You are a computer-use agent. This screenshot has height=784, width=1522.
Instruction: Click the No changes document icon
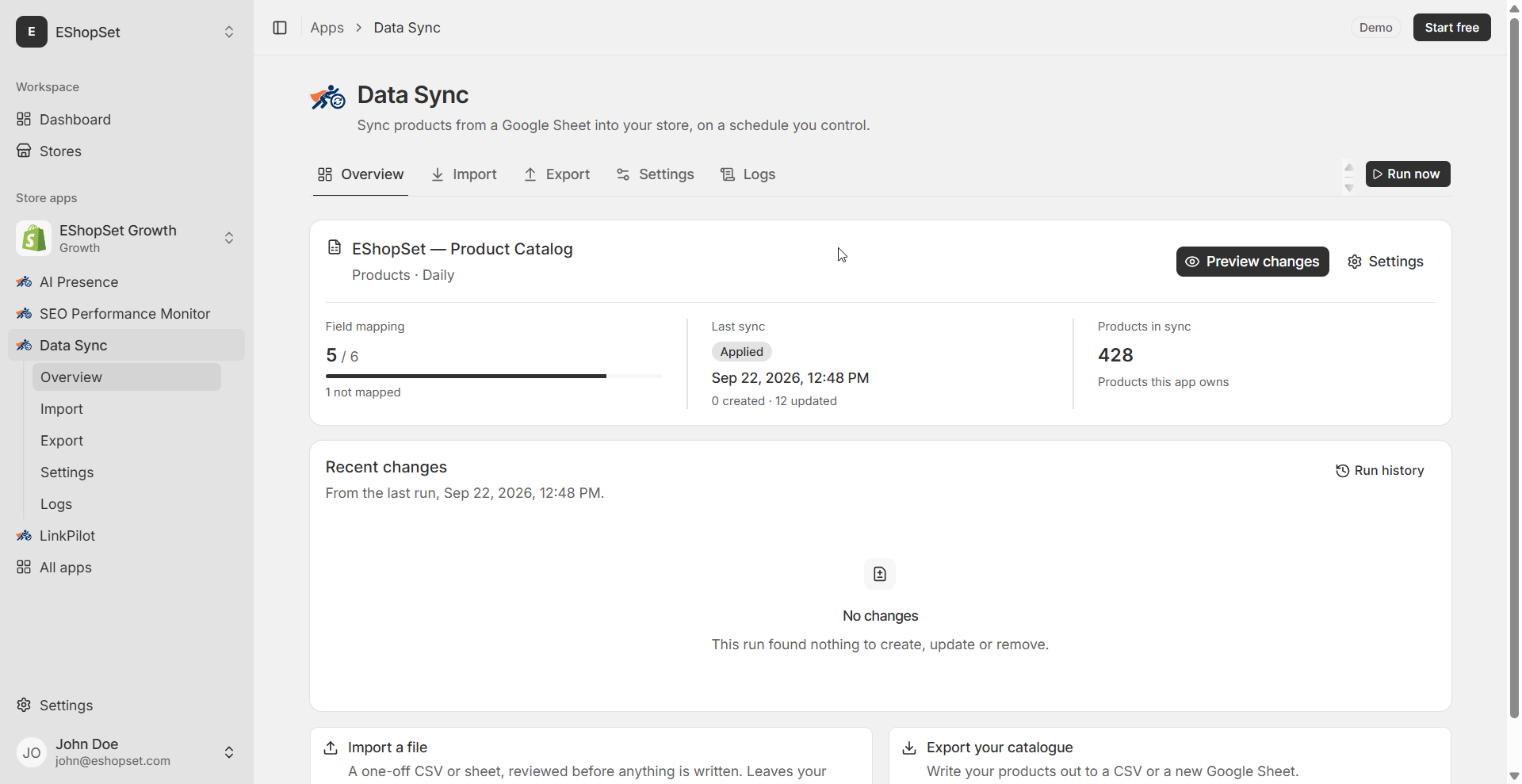coord(880,574)
